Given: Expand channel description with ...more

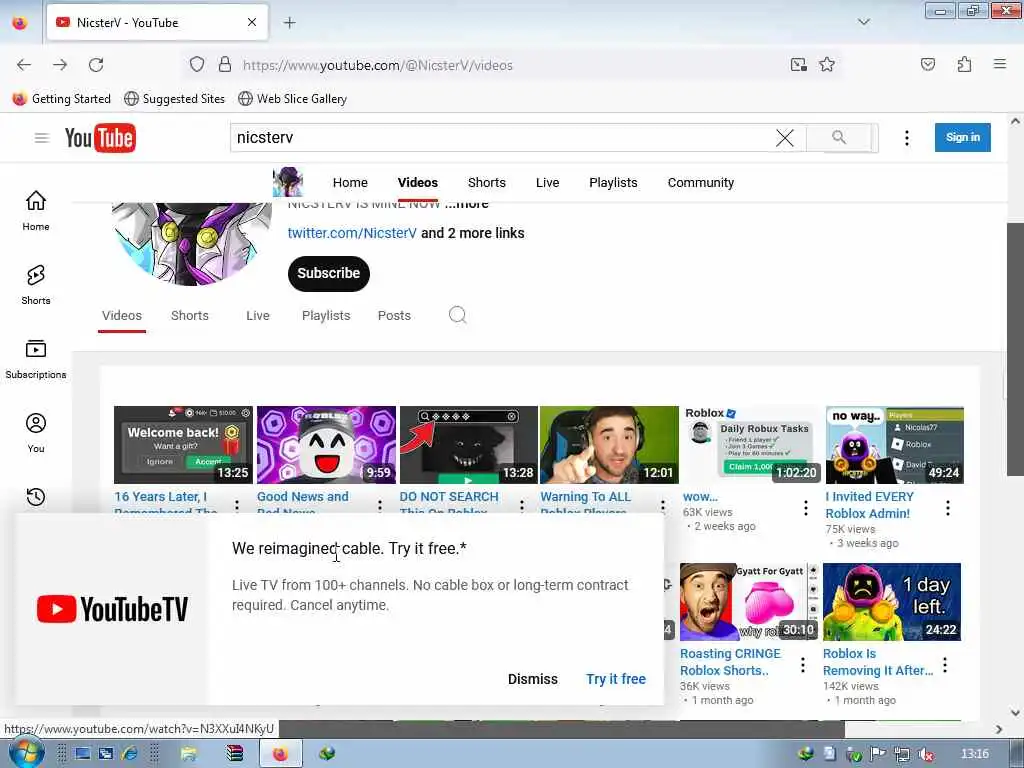Looking at the screenshot, I should [x=467, y=204].
